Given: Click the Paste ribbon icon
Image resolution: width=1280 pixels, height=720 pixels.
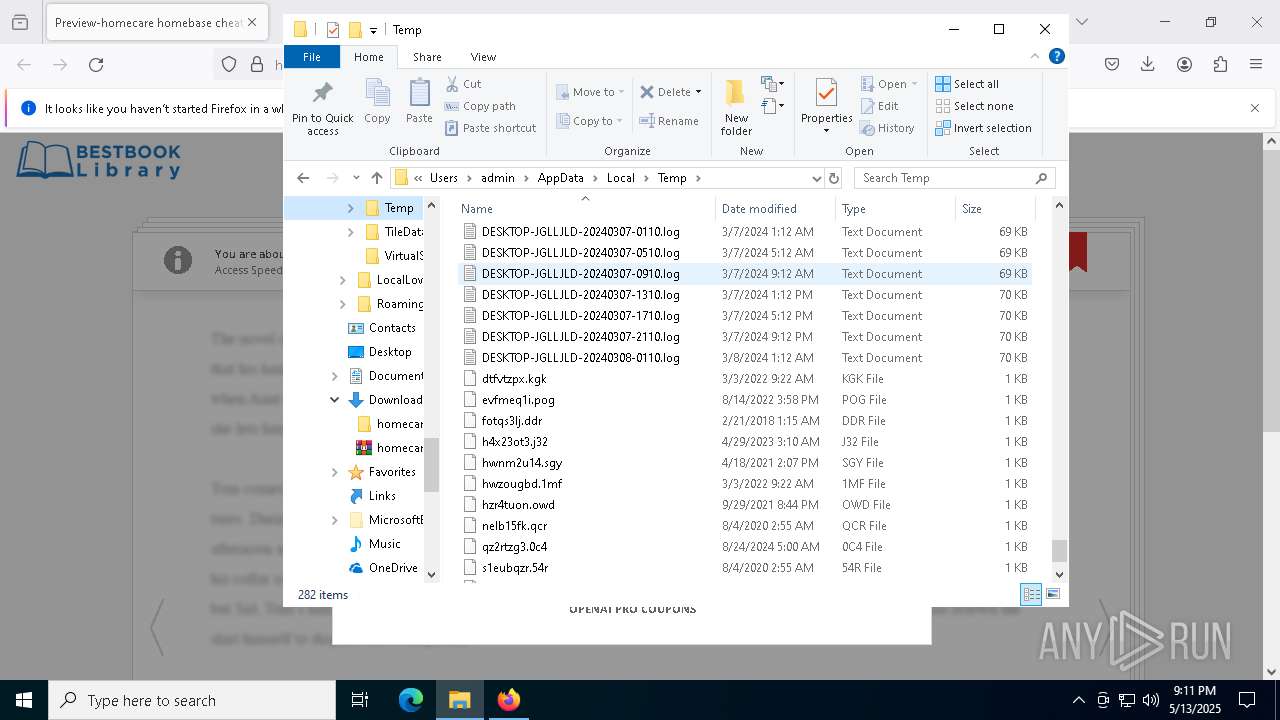Looking at the screenshot, I should pyautogui.click(x=419, y=101).
